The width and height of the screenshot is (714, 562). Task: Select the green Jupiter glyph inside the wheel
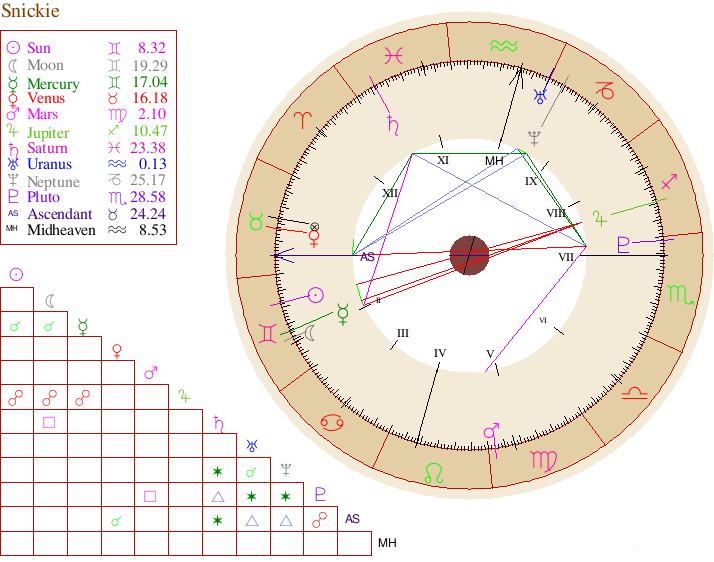coord(600,219)
